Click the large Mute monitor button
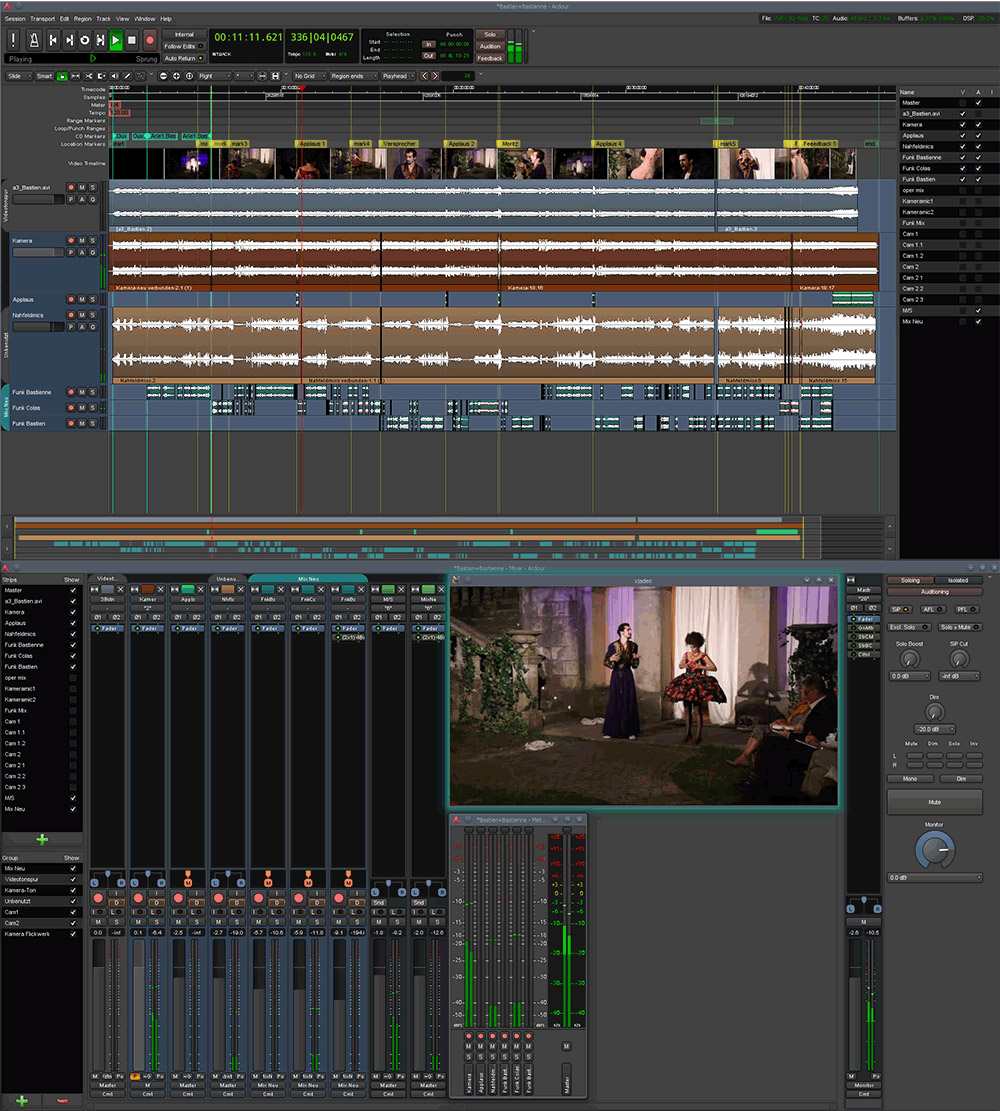The width and height of the screenshot is (1000, 1111). pyautogui.click(x=935, y=802)
